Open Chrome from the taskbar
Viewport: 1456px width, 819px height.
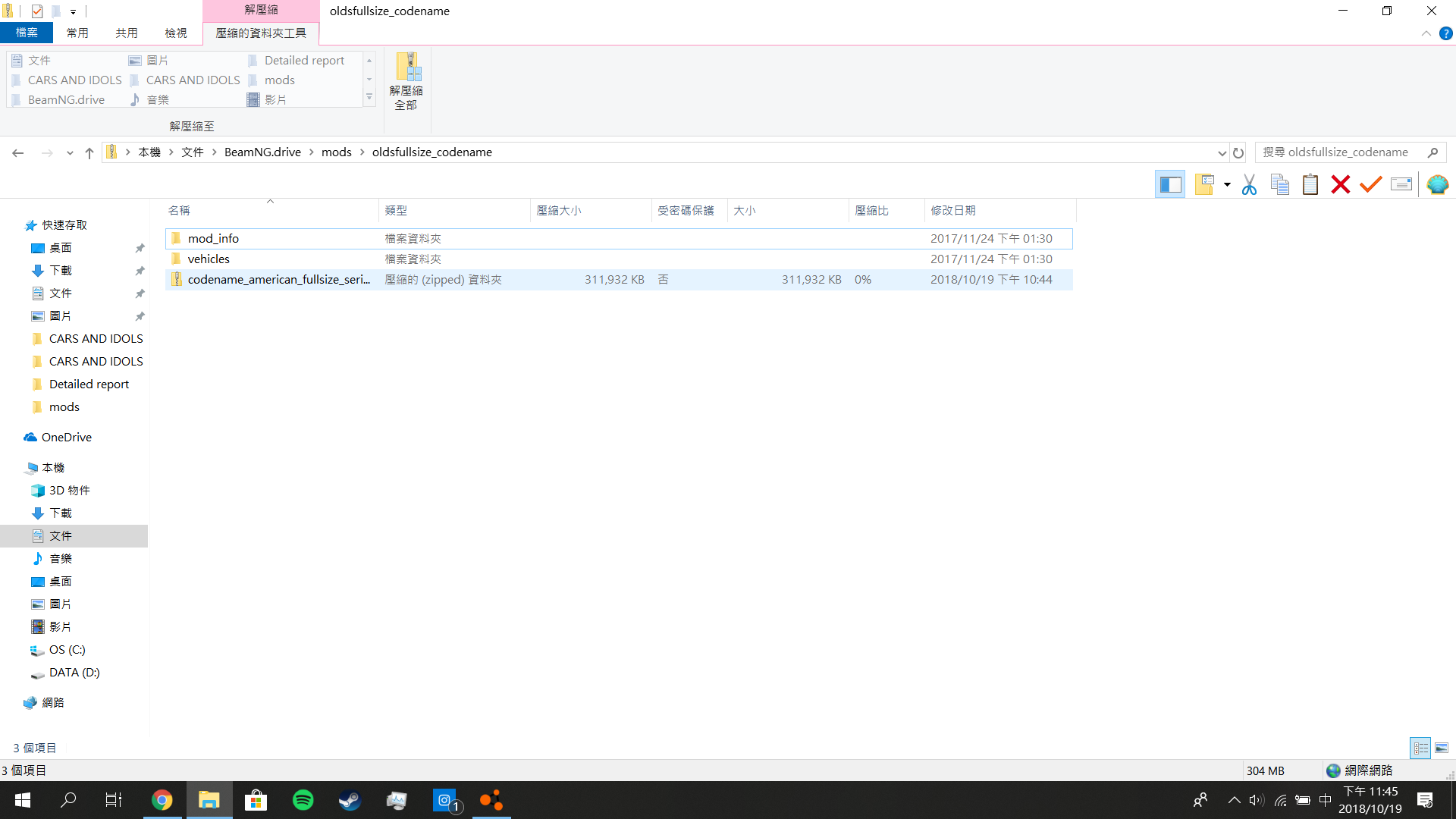162,800
